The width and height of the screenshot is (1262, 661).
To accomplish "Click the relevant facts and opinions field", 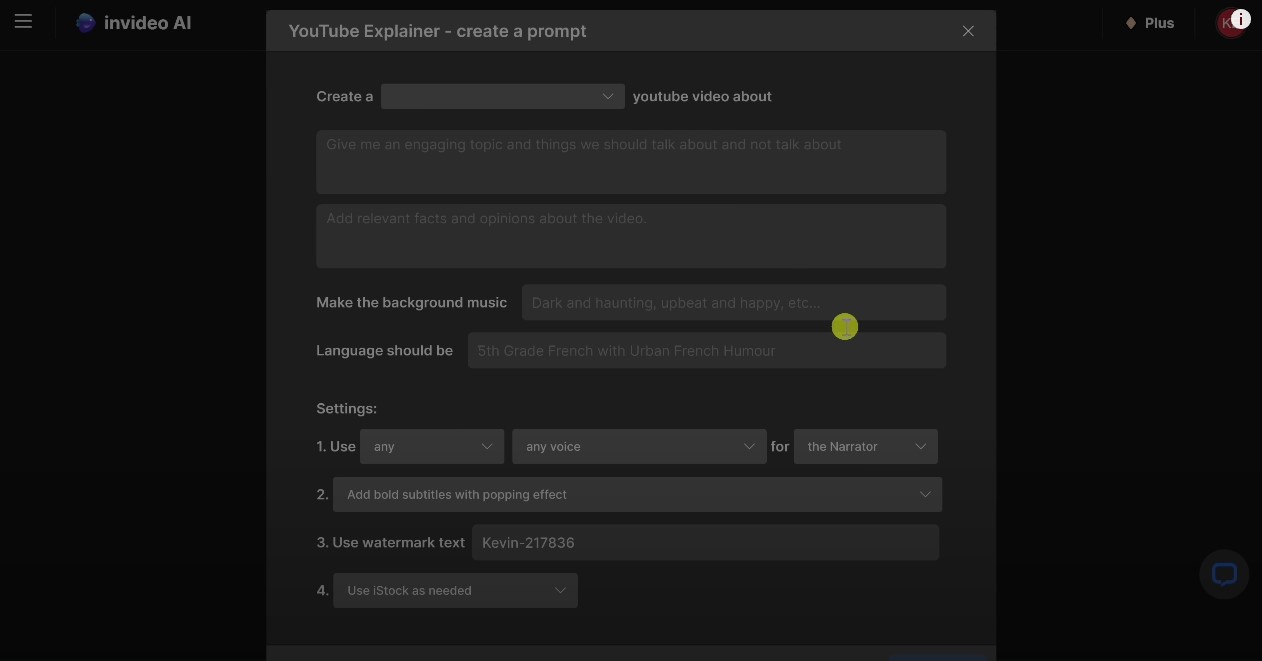I will tap(631, 235).
